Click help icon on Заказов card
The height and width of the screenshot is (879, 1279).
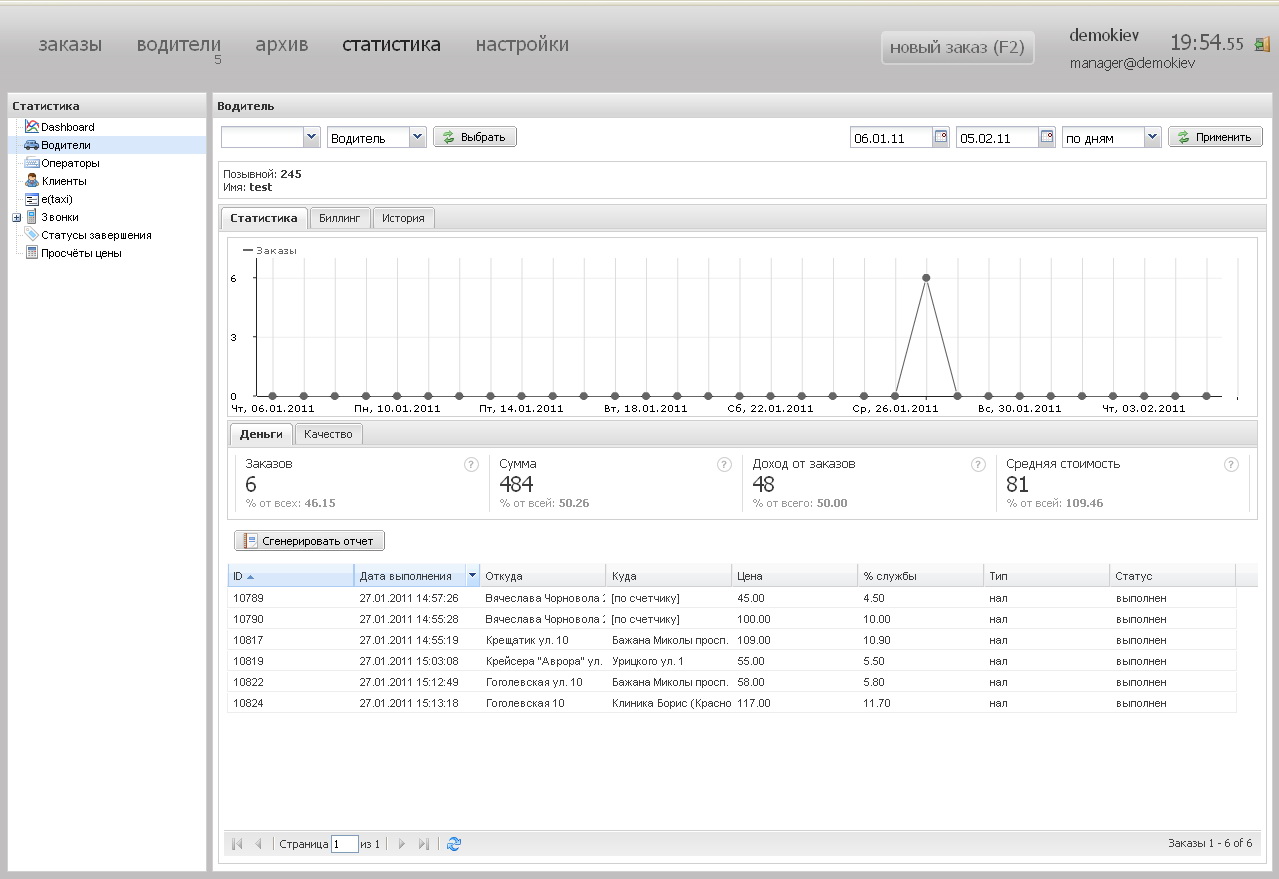coord(471,465)
